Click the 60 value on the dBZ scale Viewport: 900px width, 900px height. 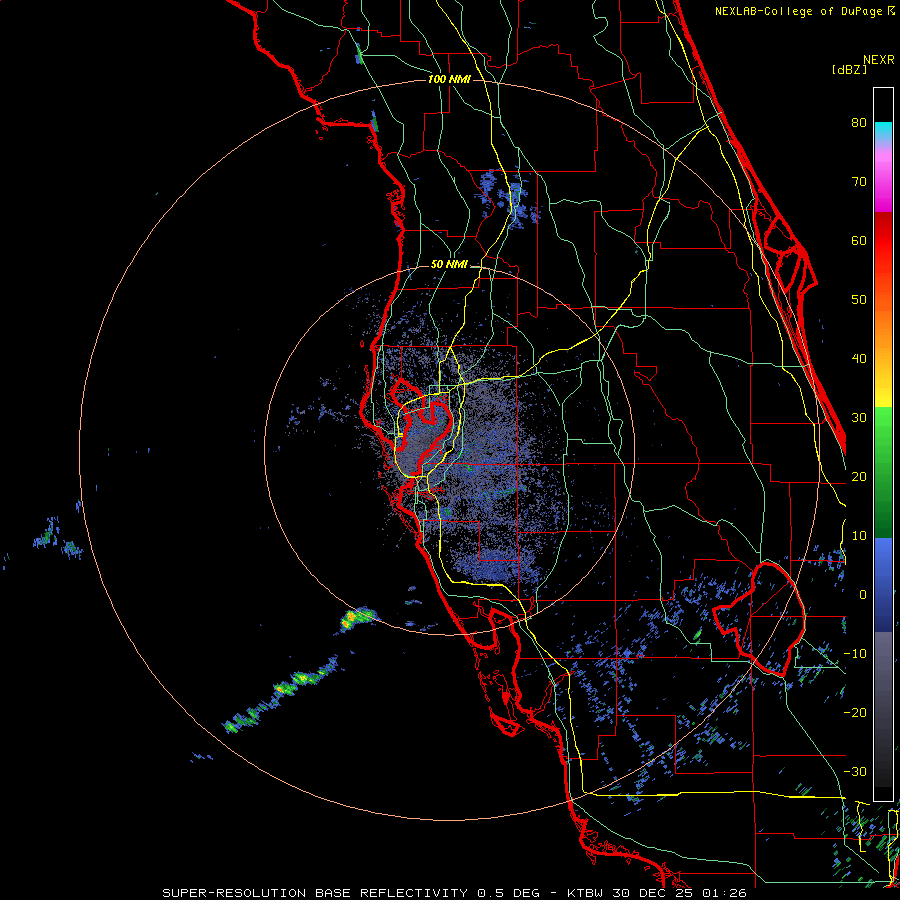pyautogui.click(x=859, y=240)
